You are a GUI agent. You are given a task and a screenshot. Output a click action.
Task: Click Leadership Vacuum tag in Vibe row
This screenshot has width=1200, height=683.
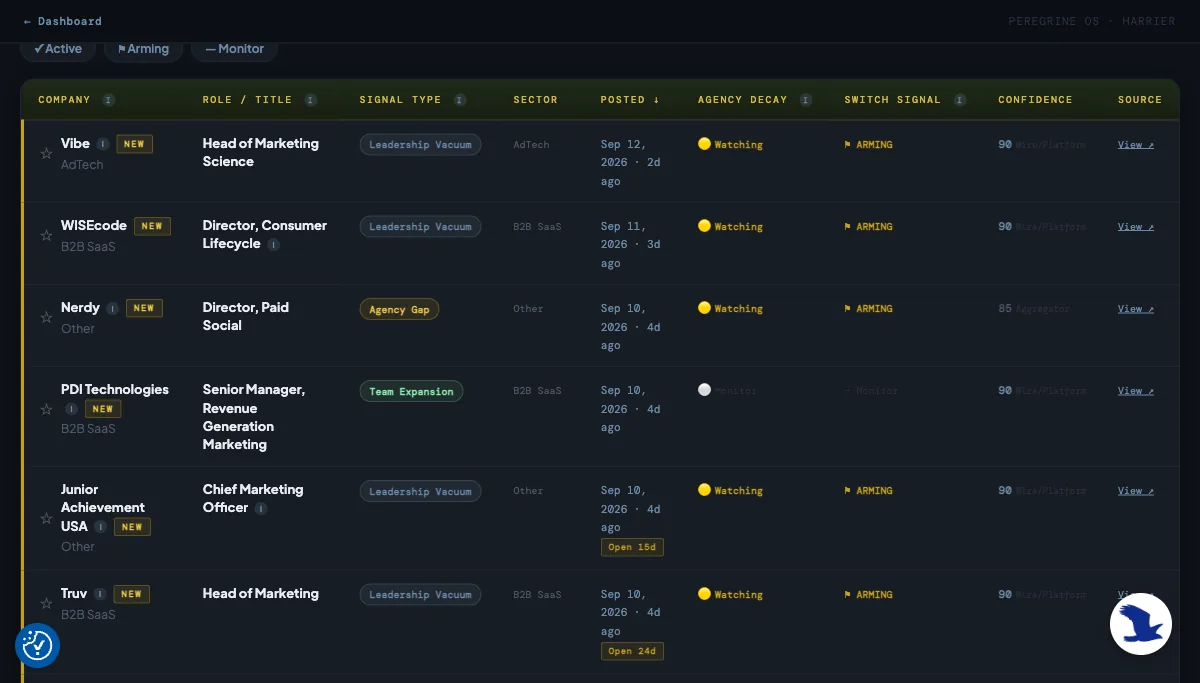click(x=420, y=145)
